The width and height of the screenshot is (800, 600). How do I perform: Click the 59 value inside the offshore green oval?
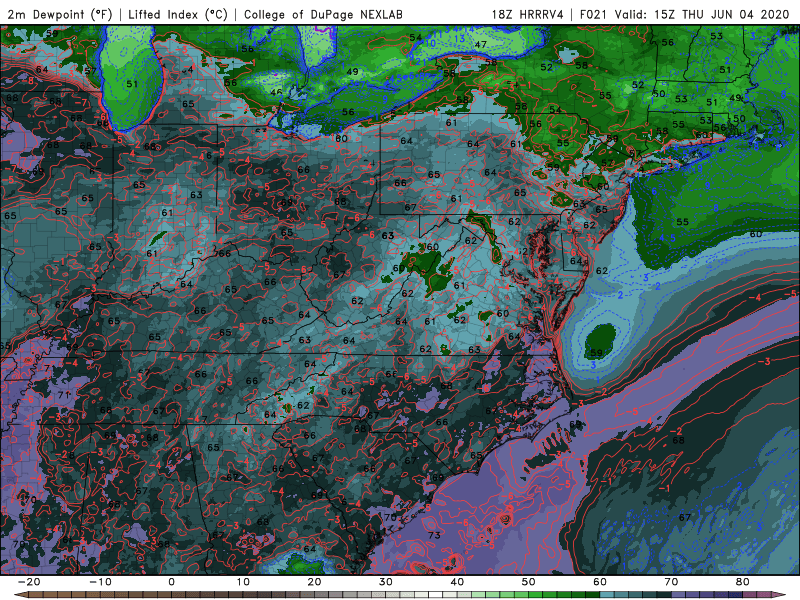coord(596,352)
